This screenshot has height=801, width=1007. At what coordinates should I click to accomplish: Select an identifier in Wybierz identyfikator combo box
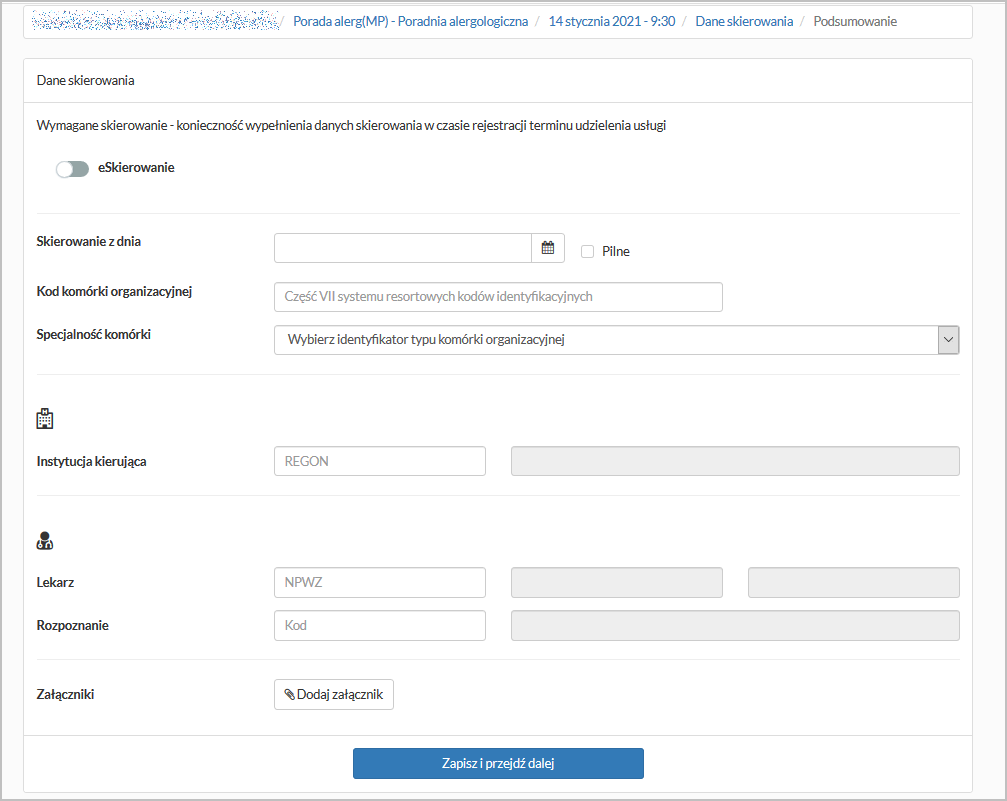(615, 340)
